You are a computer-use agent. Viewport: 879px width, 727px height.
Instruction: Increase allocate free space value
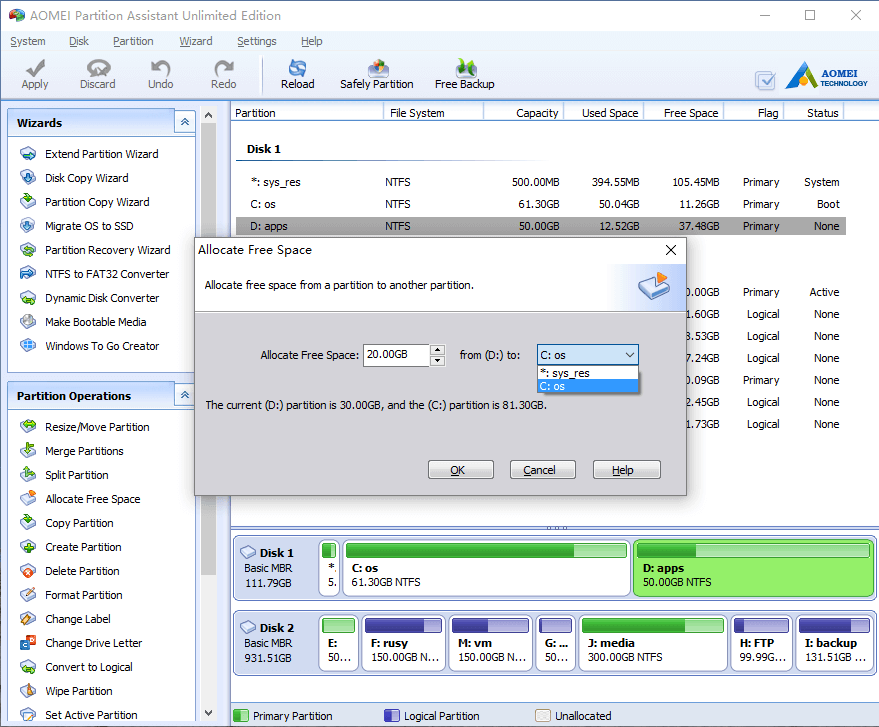click(x=437, y=350)
